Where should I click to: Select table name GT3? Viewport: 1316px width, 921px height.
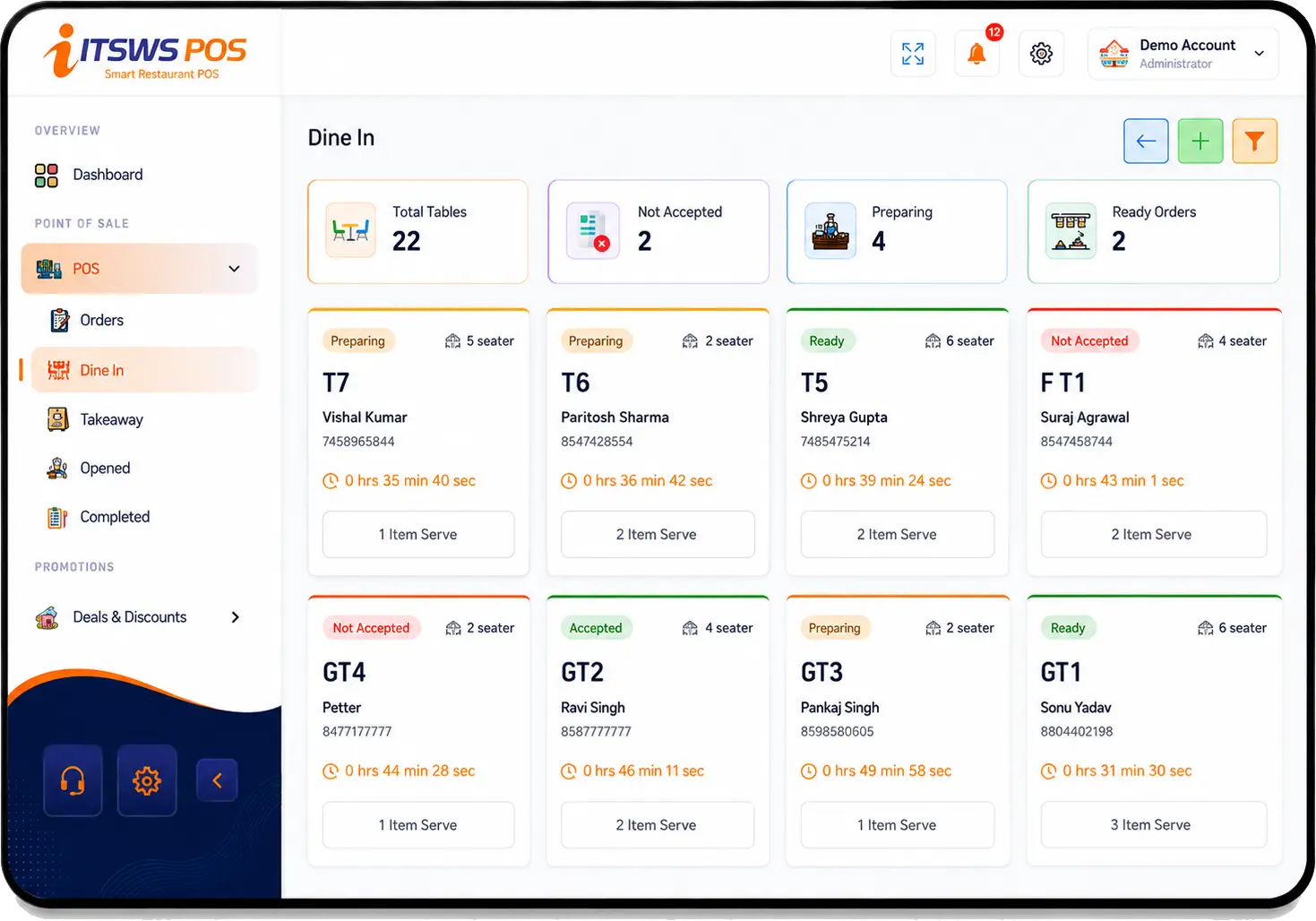click(x=821, y=672)
